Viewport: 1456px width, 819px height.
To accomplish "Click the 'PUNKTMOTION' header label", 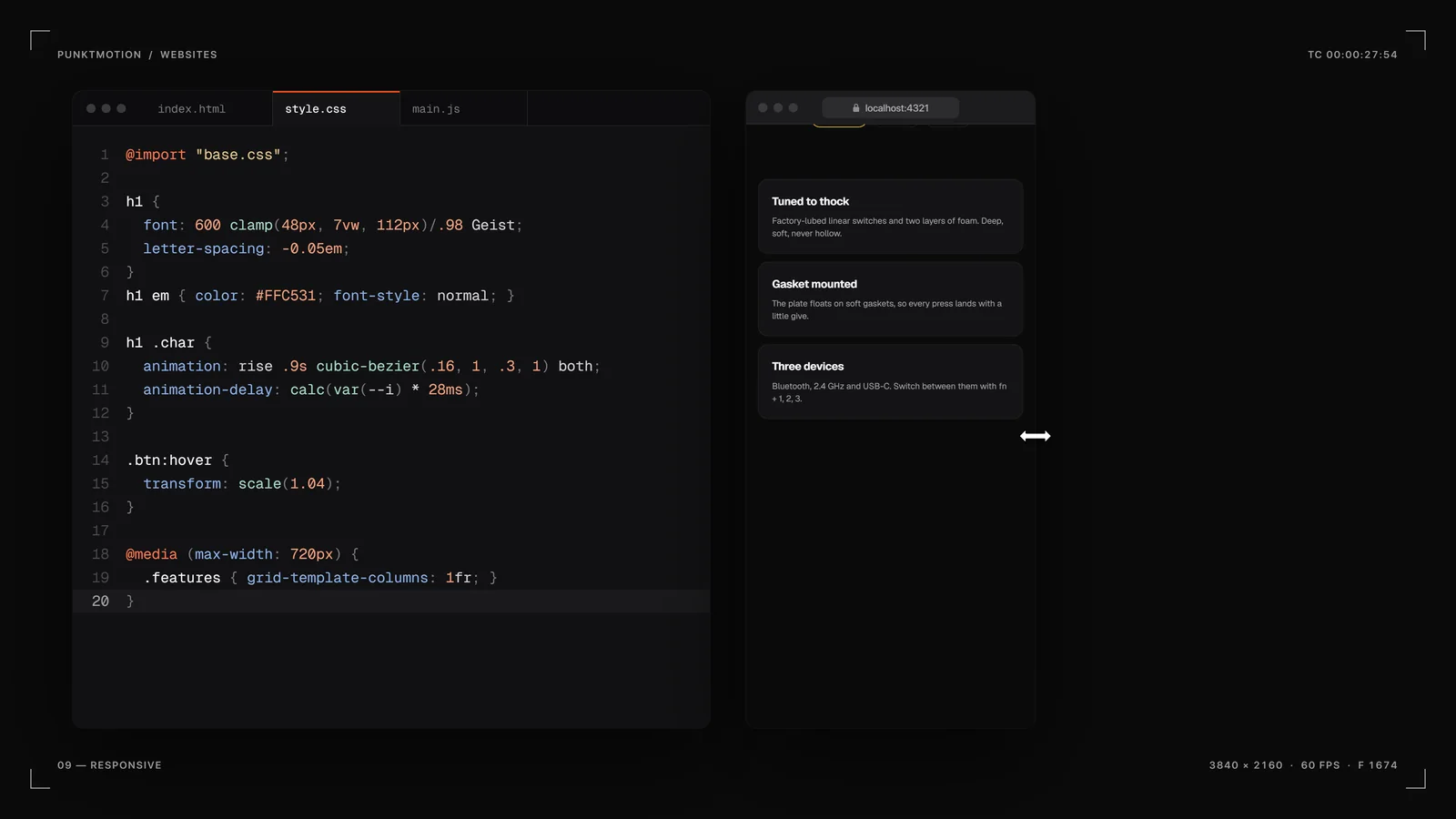I will 99,55.
